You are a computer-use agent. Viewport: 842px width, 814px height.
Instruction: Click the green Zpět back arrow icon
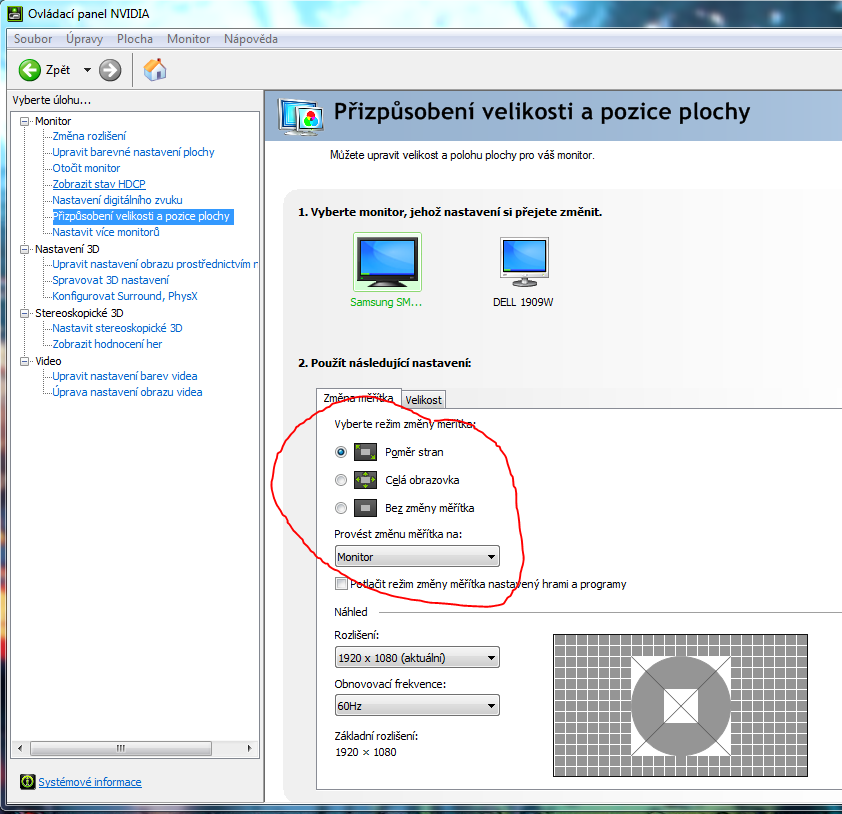29,70
